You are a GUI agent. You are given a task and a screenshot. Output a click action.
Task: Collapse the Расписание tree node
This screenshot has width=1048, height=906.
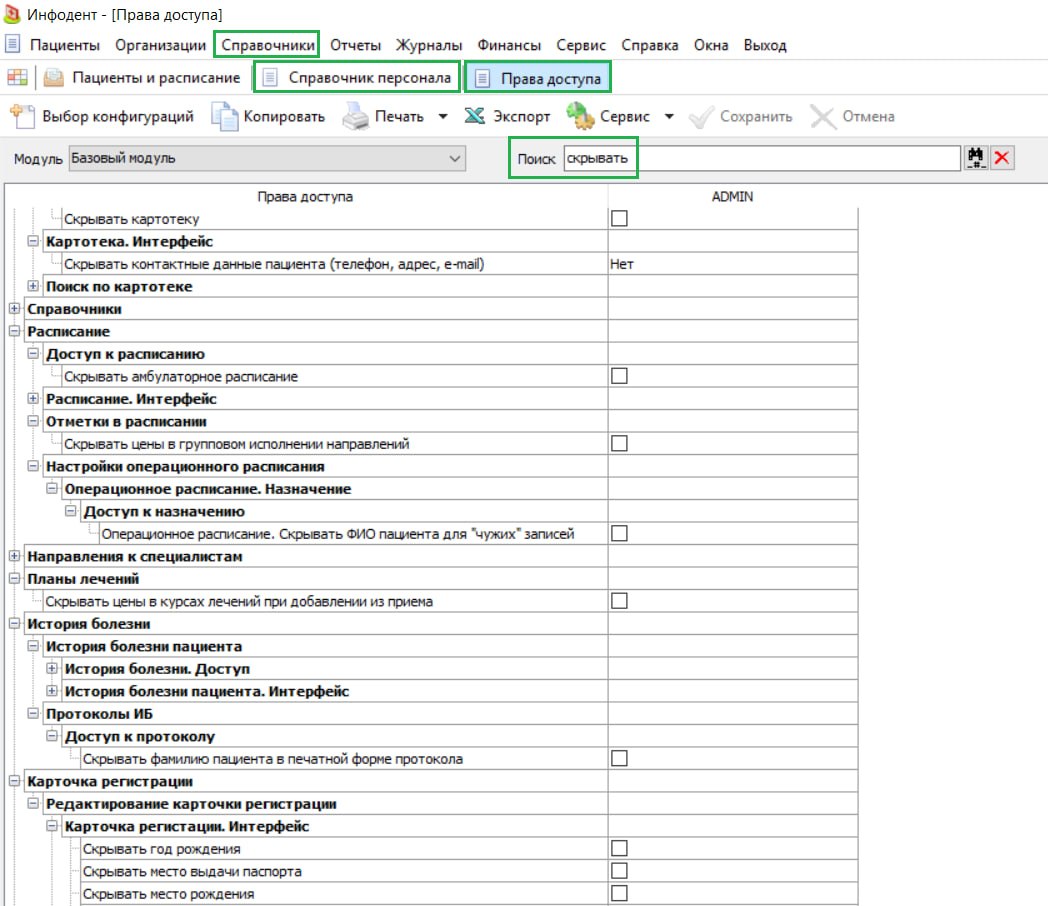[x=15, y=331]
